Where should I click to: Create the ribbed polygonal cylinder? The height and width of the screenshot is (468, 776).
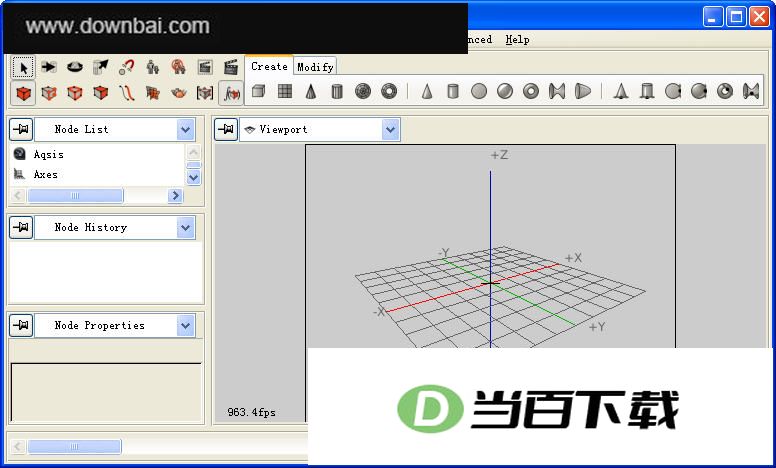tap(337, 91)
